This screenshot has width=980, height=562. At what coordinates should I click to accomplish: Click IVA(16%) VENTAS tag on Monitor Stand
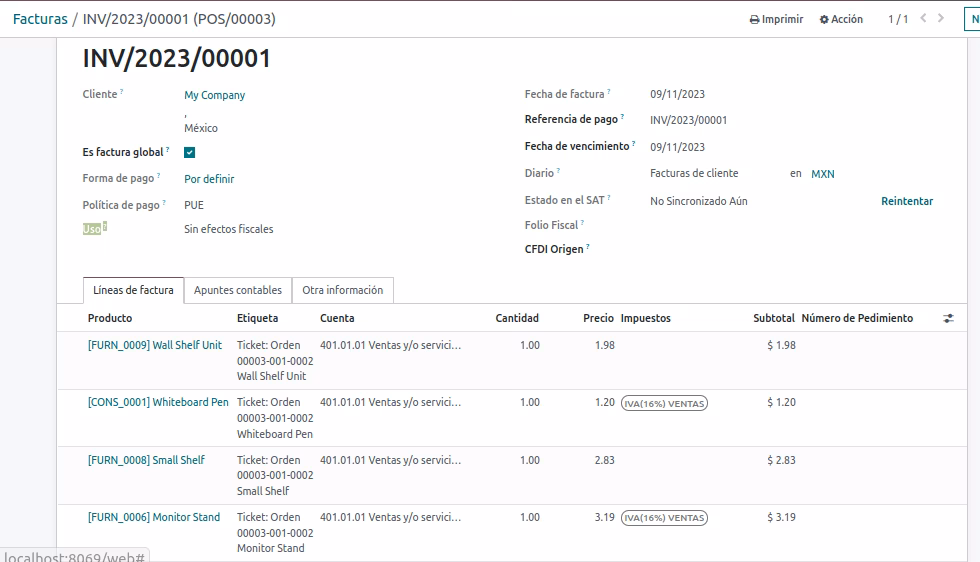click(x=664, y=518)
